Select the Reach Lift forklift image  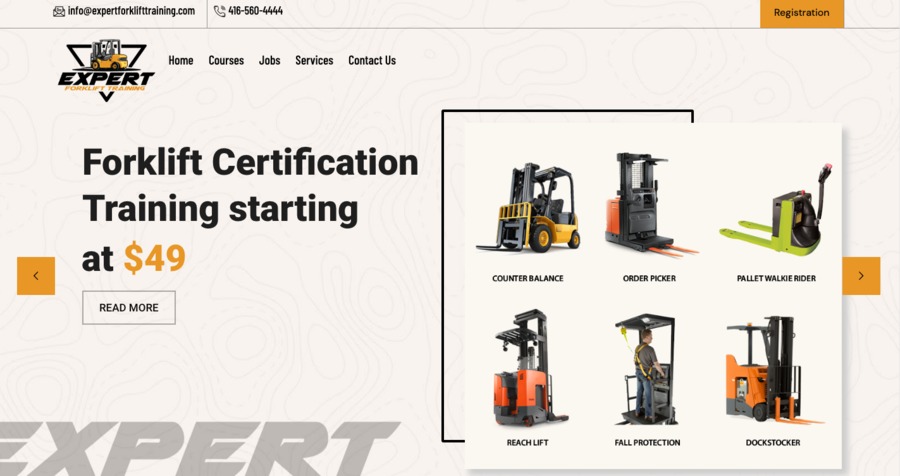coord(529,368)
